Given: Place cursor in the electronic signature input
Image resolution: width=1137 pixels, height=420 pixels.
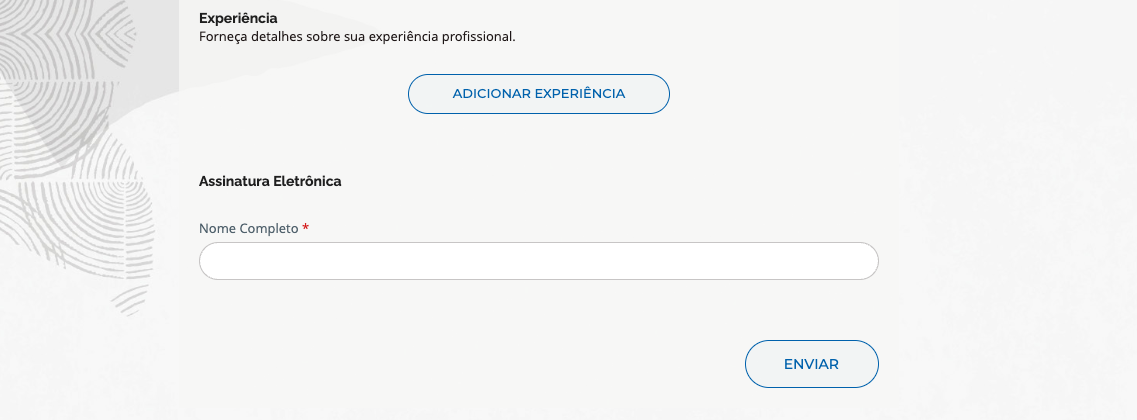Looking at the screenshot, I should coord(538,261).
